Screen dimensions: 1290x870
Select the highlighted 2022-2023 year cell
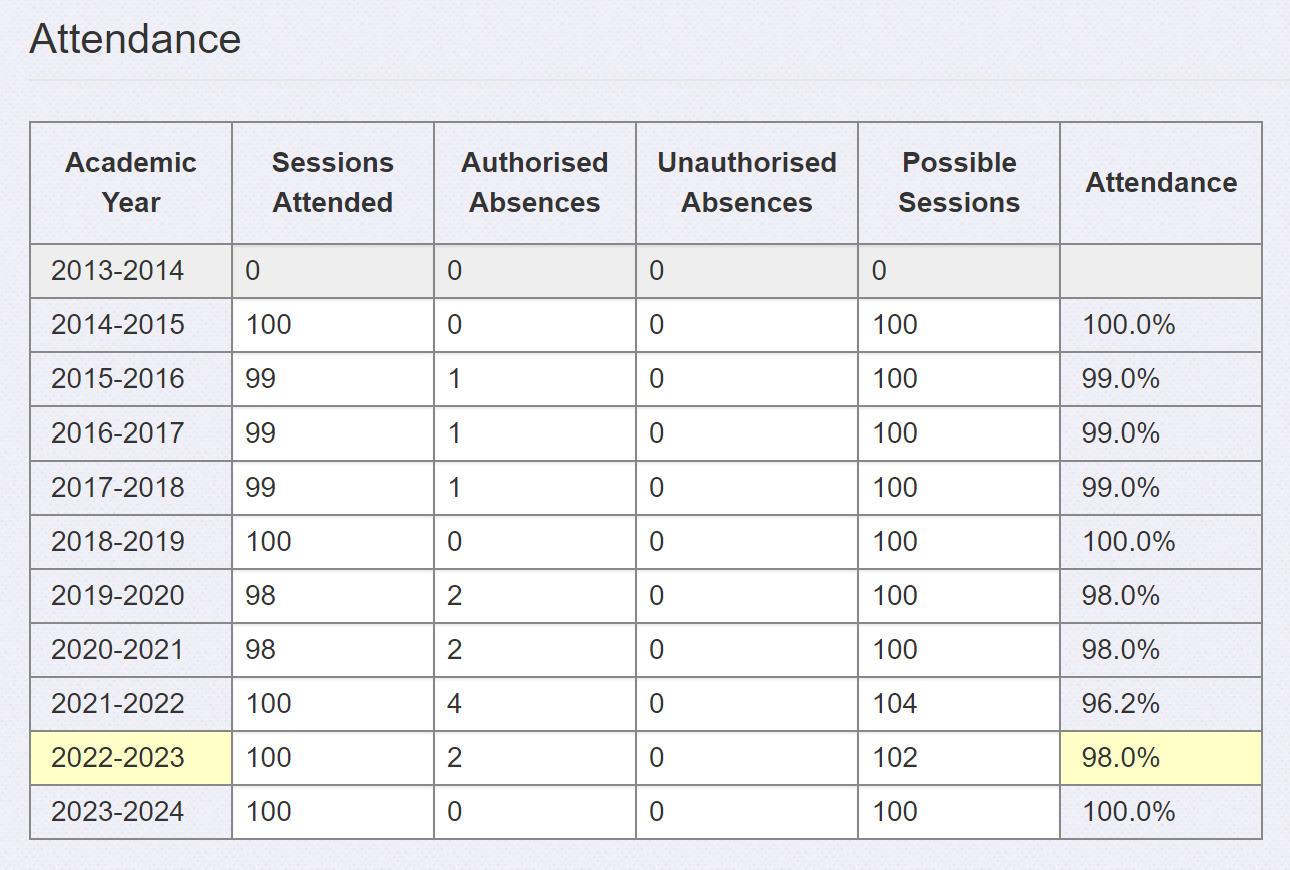[x=131, y=758]
